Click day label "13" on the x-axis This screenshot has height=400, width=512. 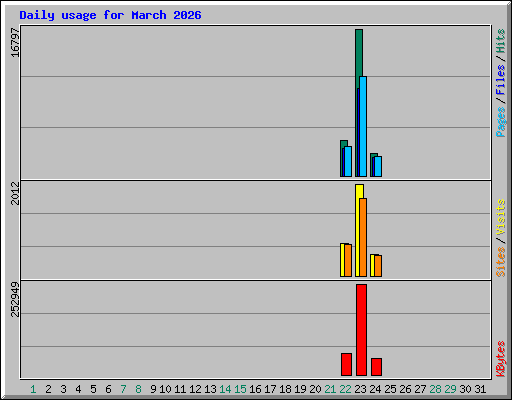pyautogui.click(x=210, y=389)
